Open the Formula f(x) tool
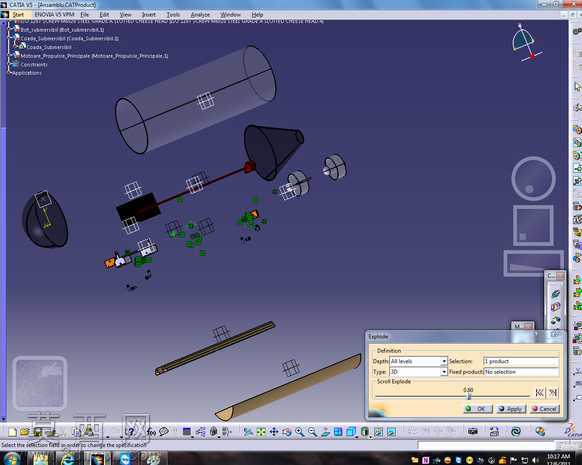This screenshot has width=582, height=465. [151, 432]
